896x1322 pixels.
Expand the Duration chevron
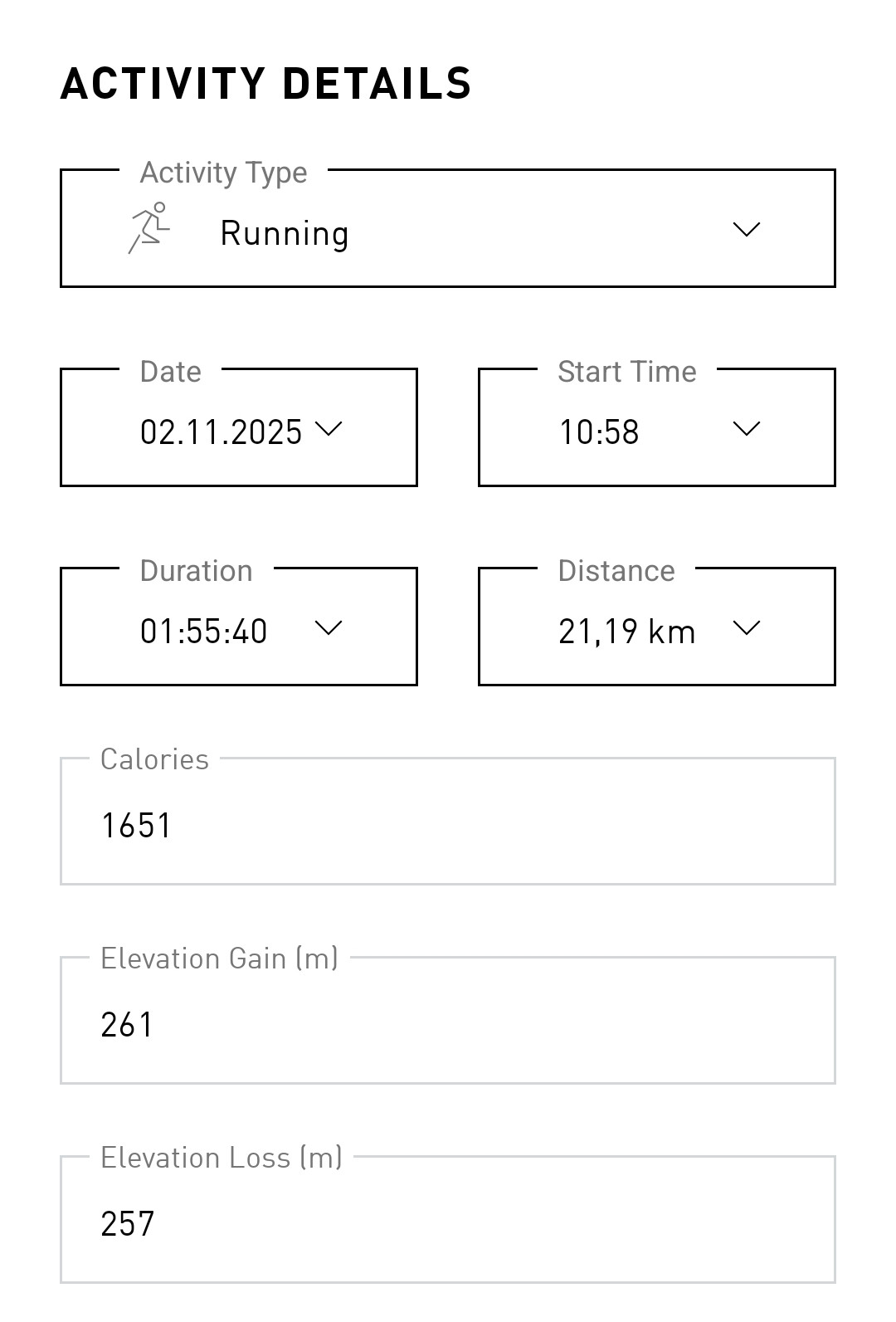[329, 627]
